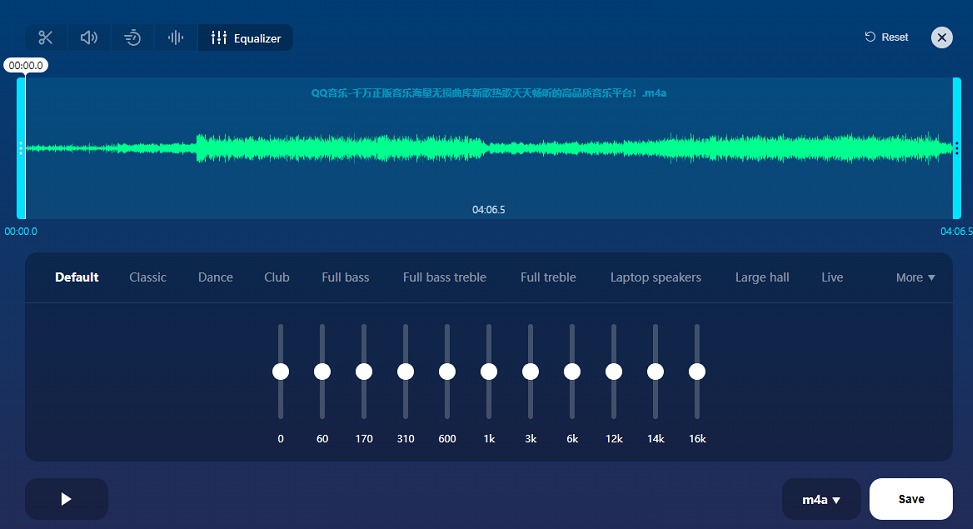
Task: Select the Dance equalizer preset
Action: coord(215,278)
